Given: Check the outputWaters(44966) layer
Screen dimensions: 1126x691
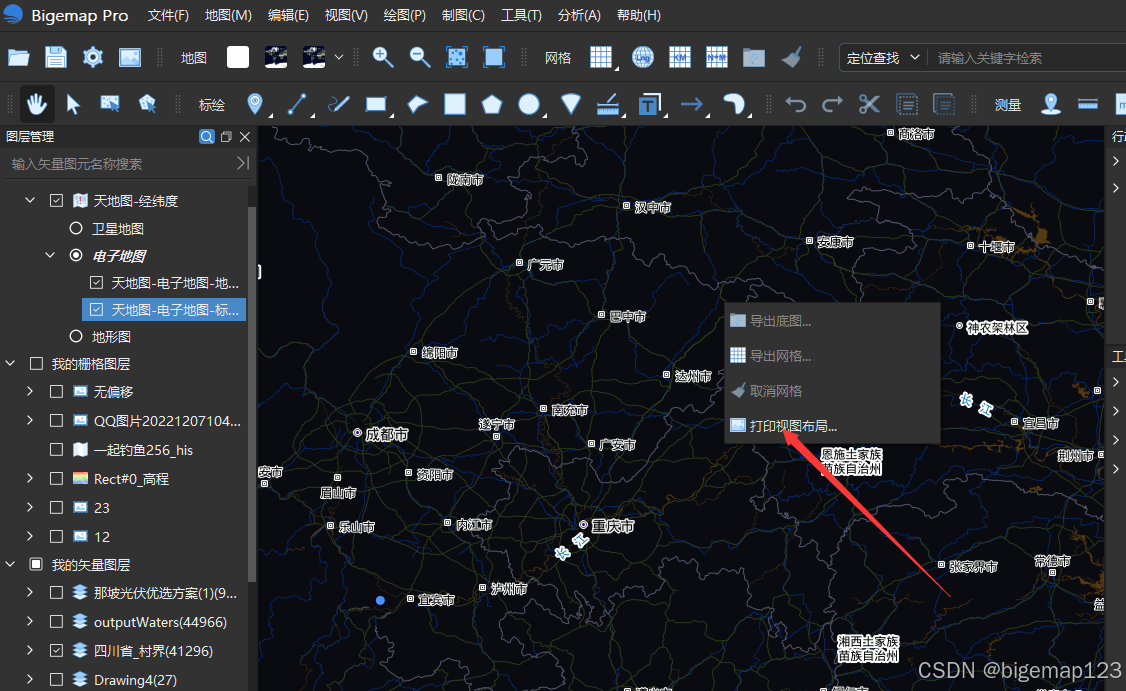Looking at the screenshot, I should (x=56, y=621).
